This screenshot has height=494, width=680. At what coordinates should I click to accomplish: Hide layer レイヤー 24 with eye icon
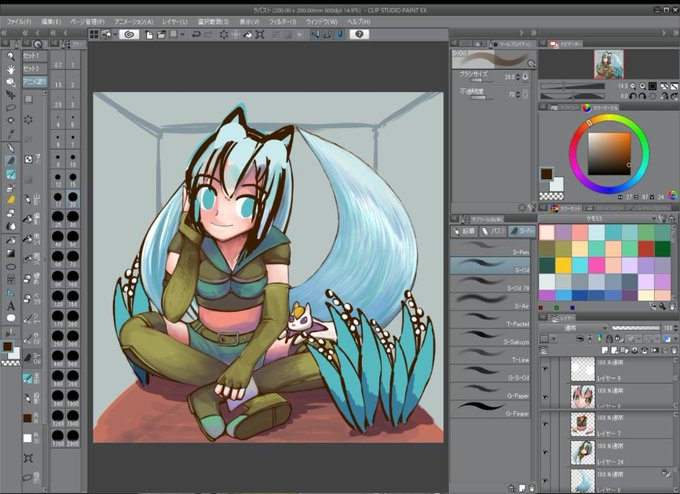pyautogui.click(x=545, y=453)
